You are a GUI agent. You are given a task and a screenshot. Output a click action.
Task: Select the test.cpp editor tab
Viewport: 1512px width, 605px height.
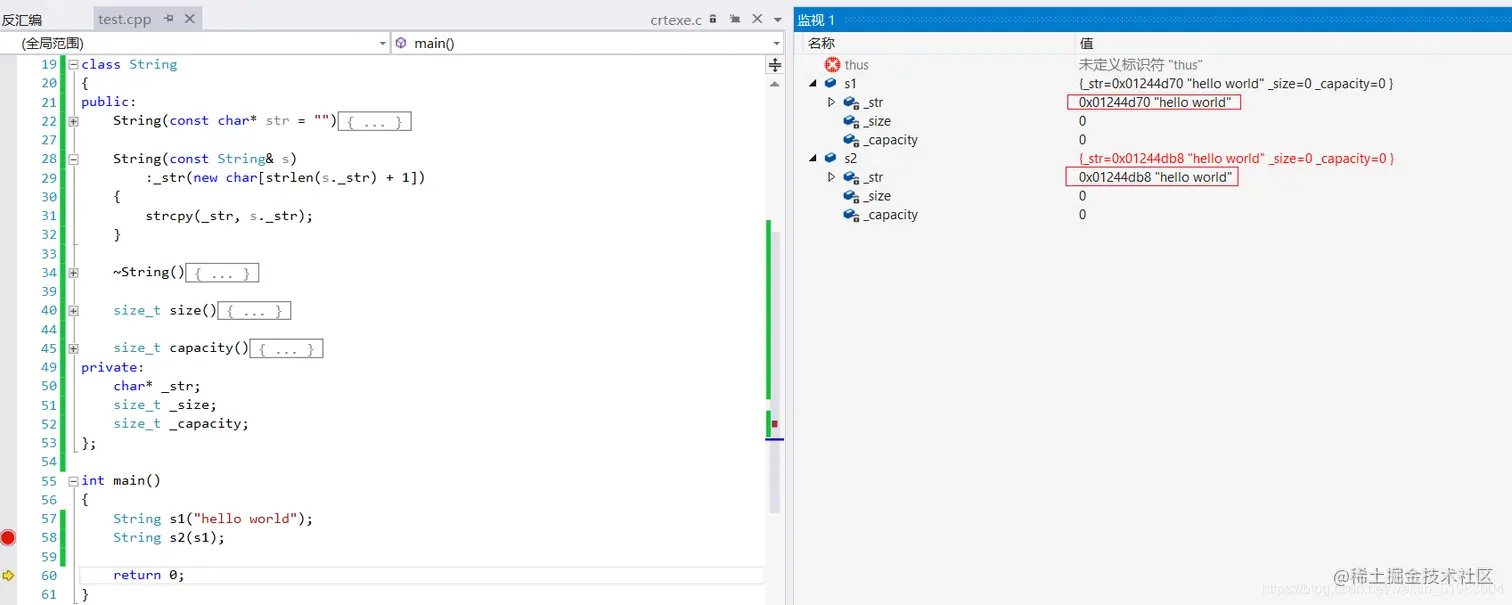pyautogui.click(x=125, y=19)
